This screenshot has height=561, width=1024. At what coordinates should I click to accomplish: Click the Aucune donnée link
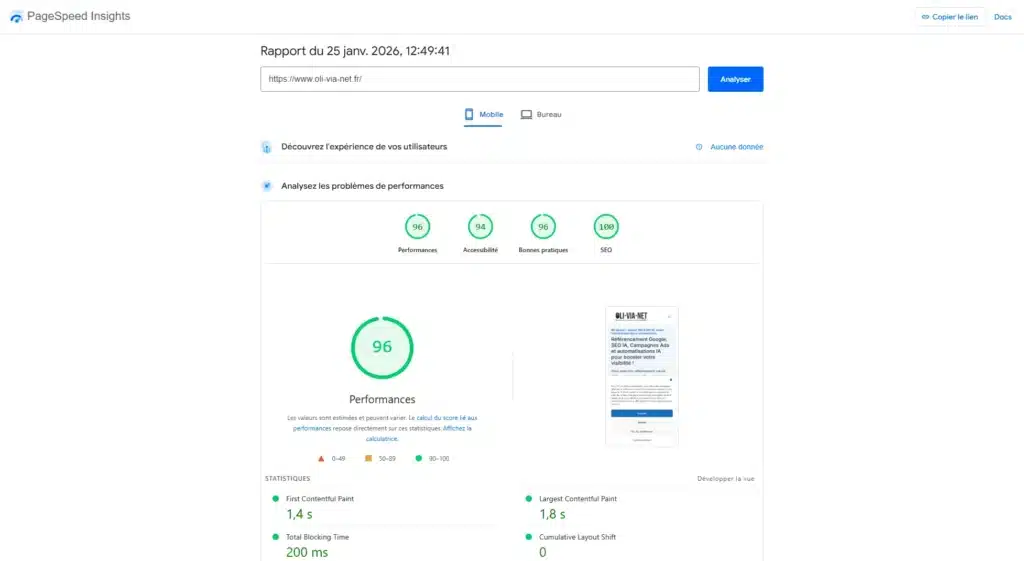click(737, 147)
